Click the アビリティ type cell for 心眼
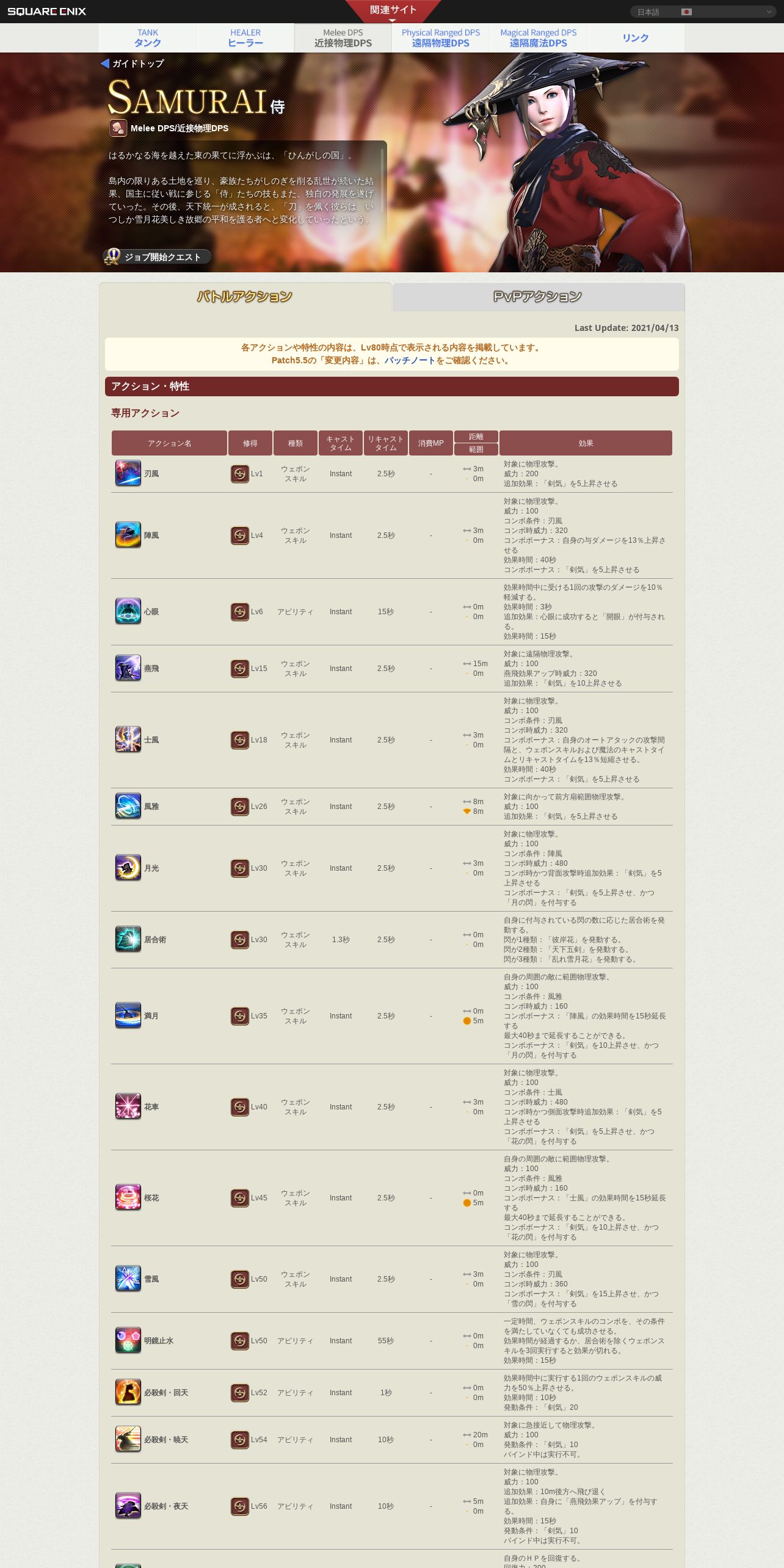This screenshot has width=784, height=1568. point(296,612)
